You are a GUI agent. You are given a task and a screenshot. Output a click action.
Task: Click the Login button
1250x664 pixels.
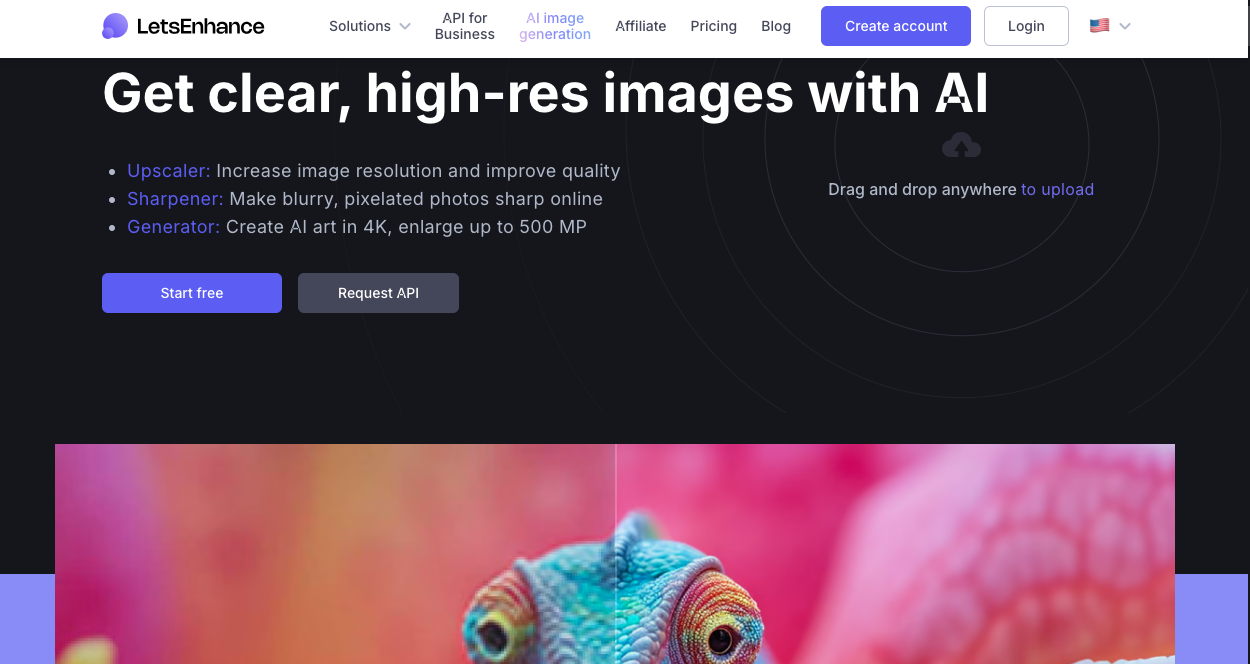click(1026, 26)
